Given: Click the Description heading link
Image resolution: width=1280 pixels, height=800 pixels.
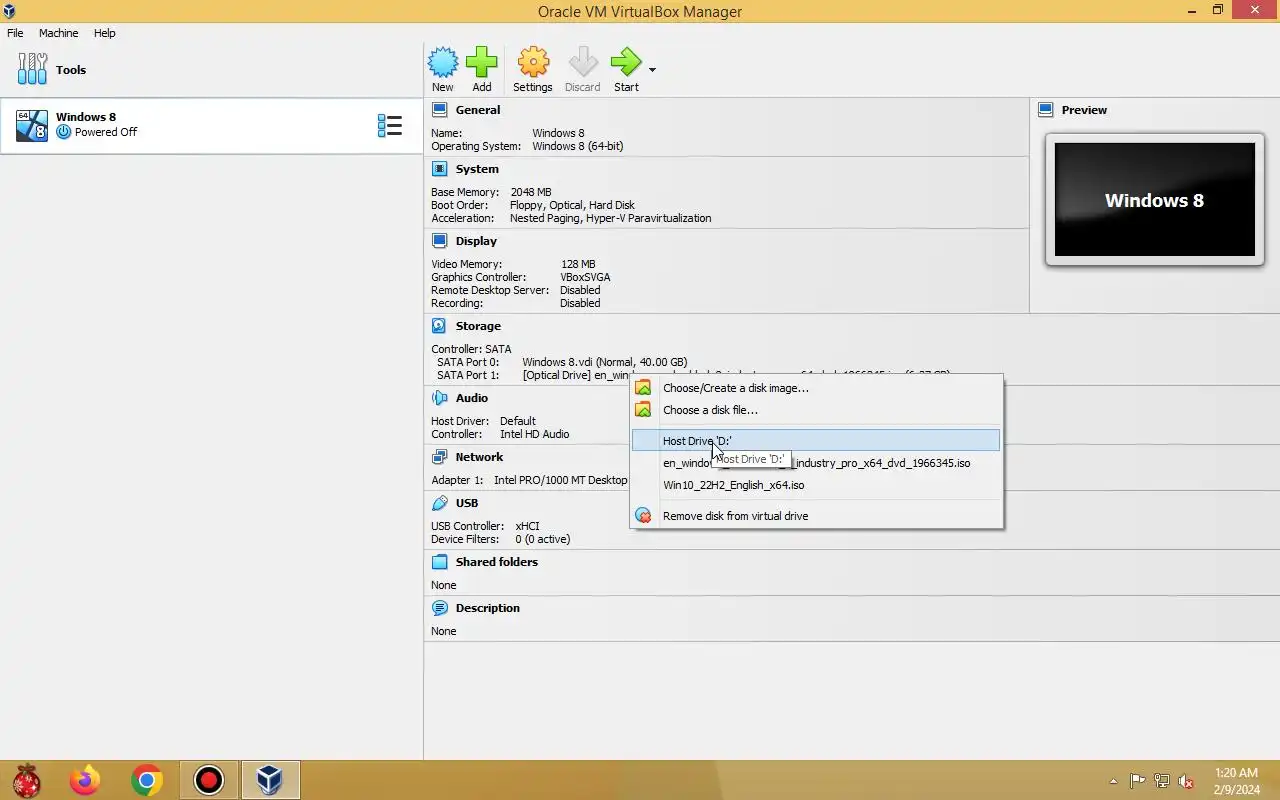Looking at the screenshot, I should 488,608.
